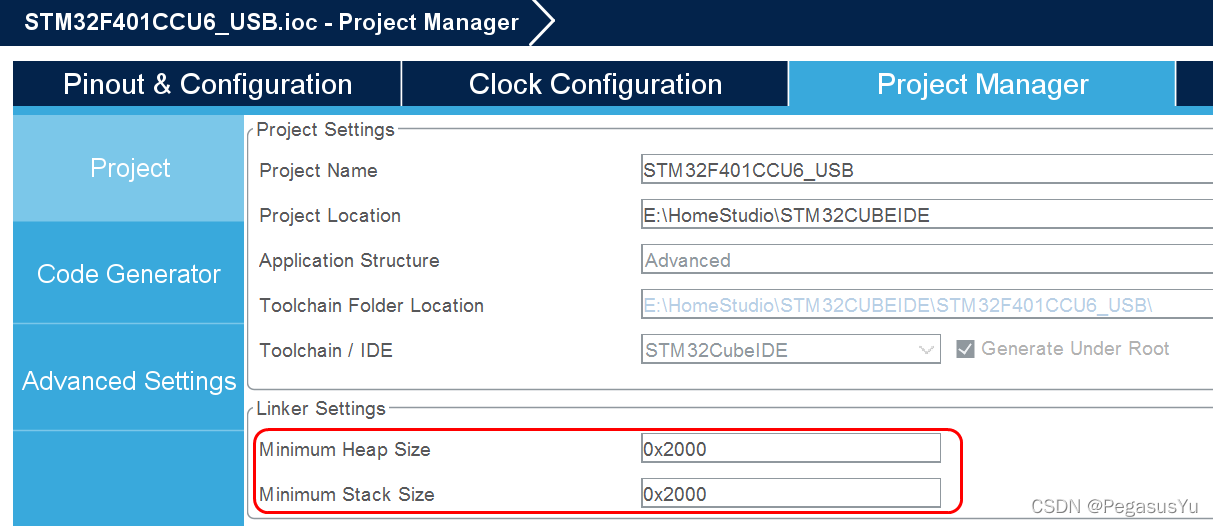
Task: Open the Code Generator side section
Action: [129, 274]
